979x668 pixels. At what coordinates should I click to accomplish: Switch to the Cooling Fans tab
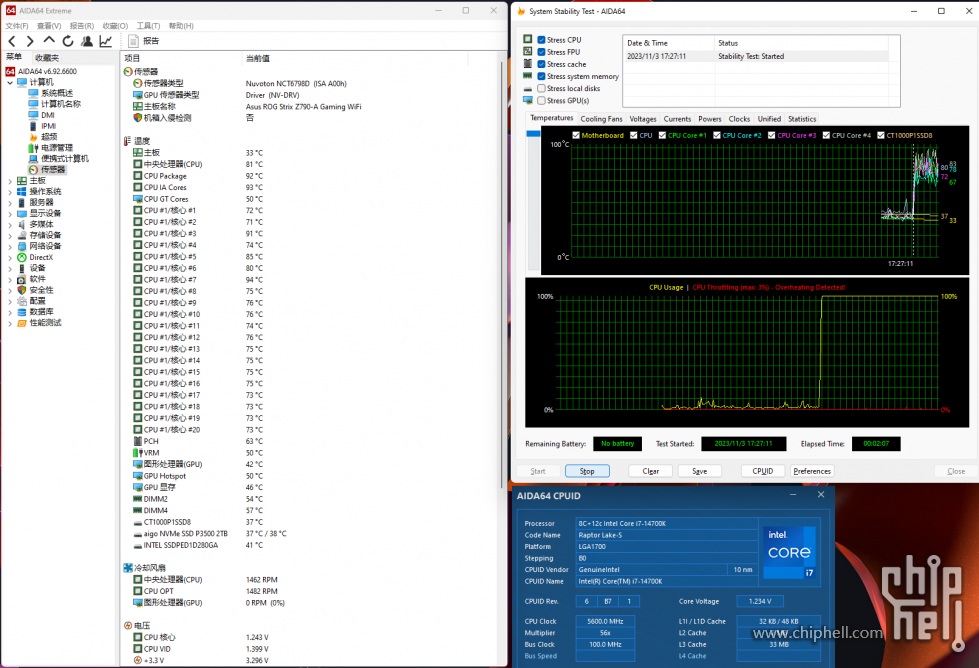(601, 119)
